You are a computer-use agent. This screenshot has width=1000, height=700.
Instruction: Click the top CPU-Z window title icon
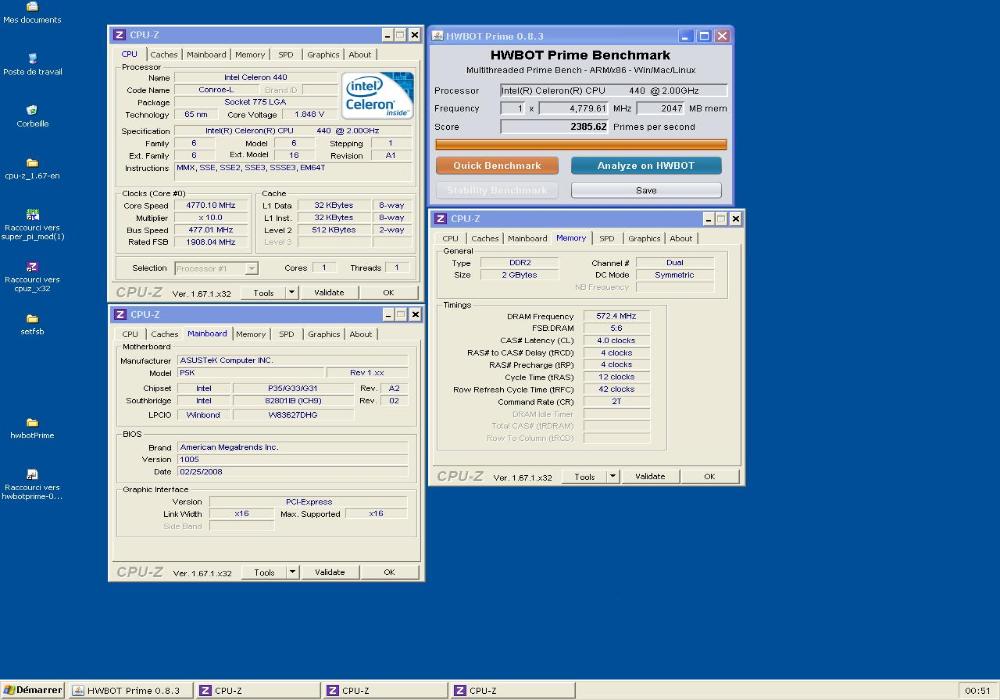[x=119, y=35]
